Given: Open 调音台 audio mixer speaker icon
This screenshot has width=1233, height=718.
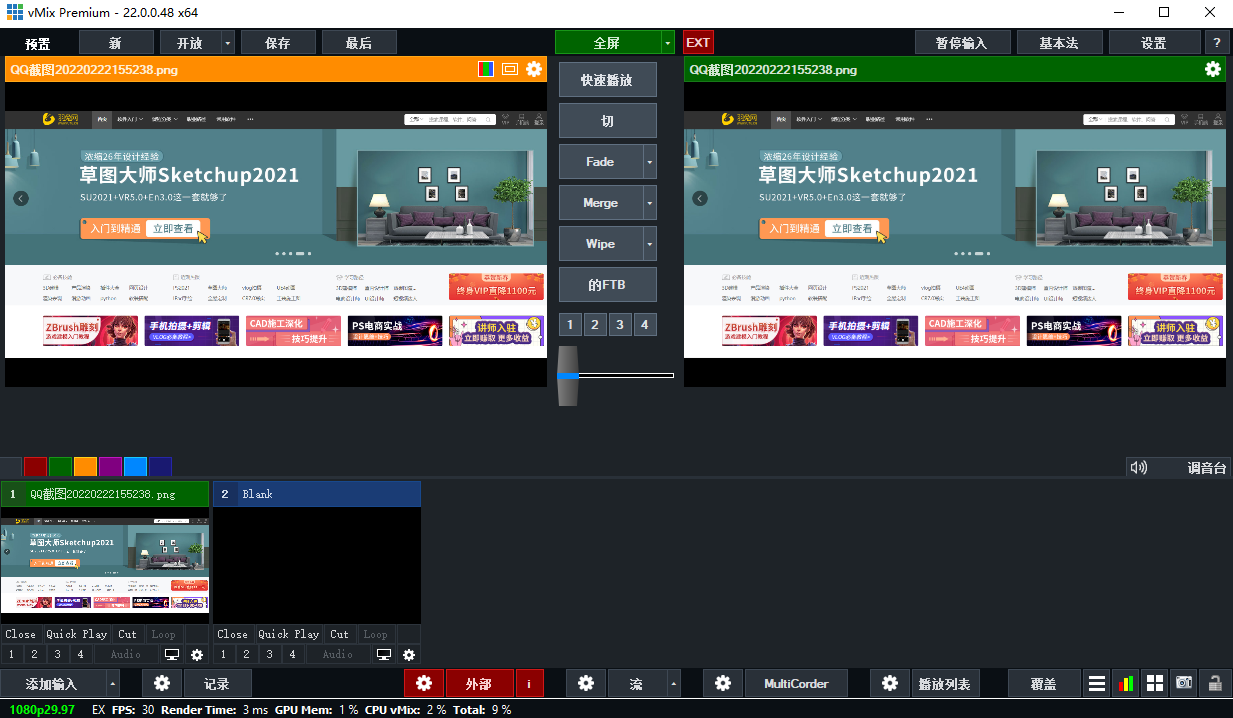Looking at the screenshot, I should 1138,466.
